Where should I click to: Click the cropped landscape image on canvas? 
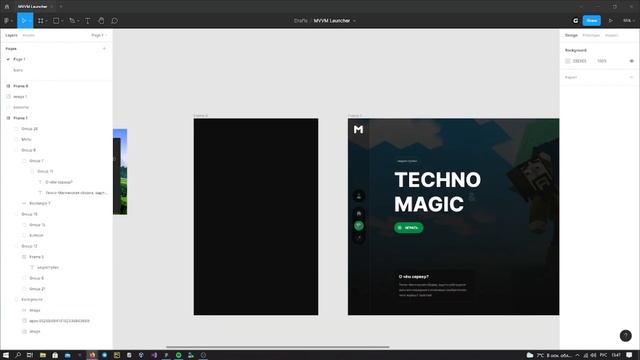point(120,172)
